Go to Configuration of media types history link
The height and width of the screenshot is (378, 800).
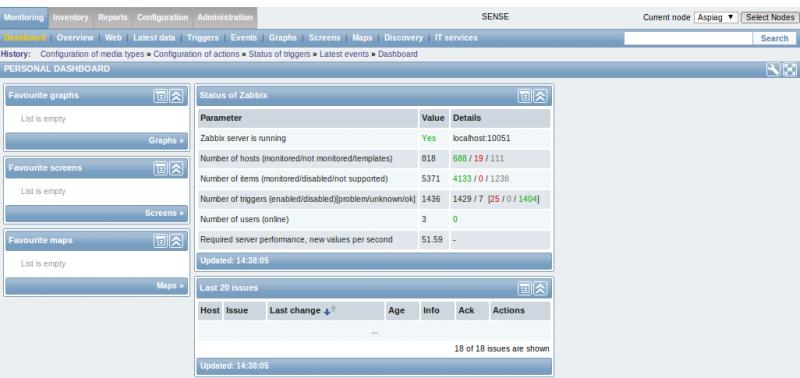click(92, 54)
